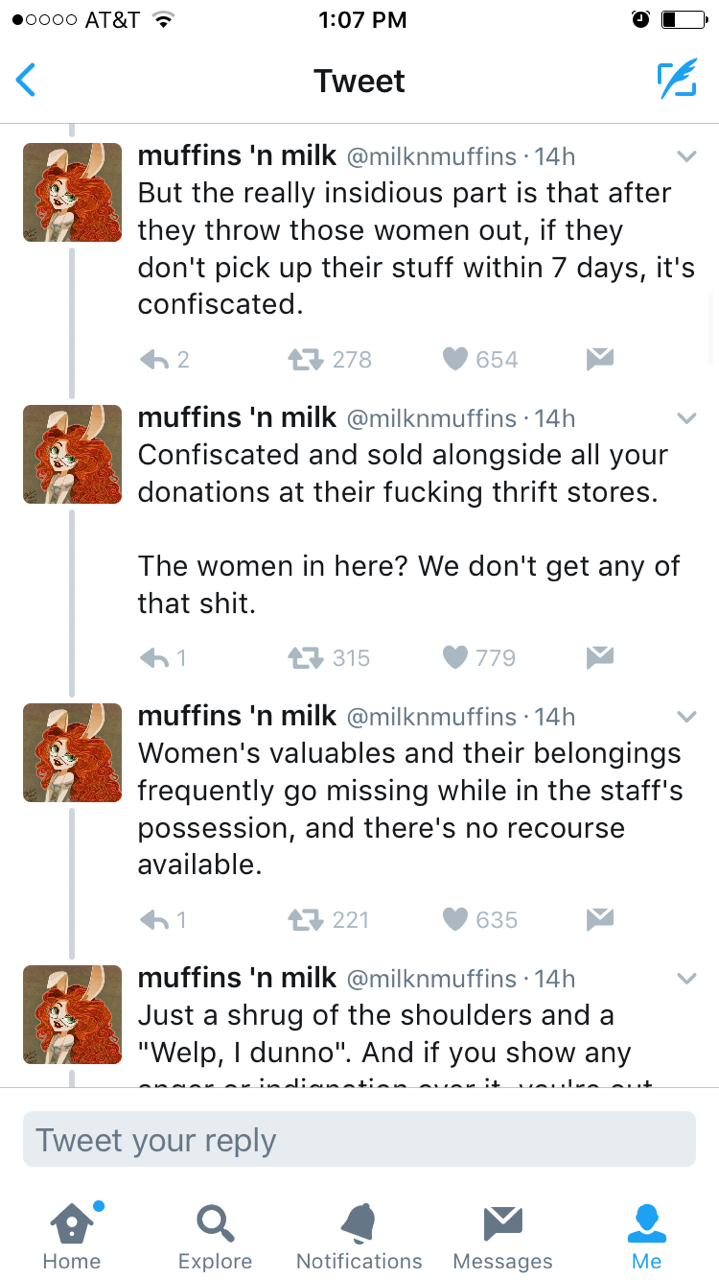Image resolution: width=719 pixels, height=1280 pixels.
Task: Open the avatar thumbnail on the thrift stores tweet
Action: (72, 454)
